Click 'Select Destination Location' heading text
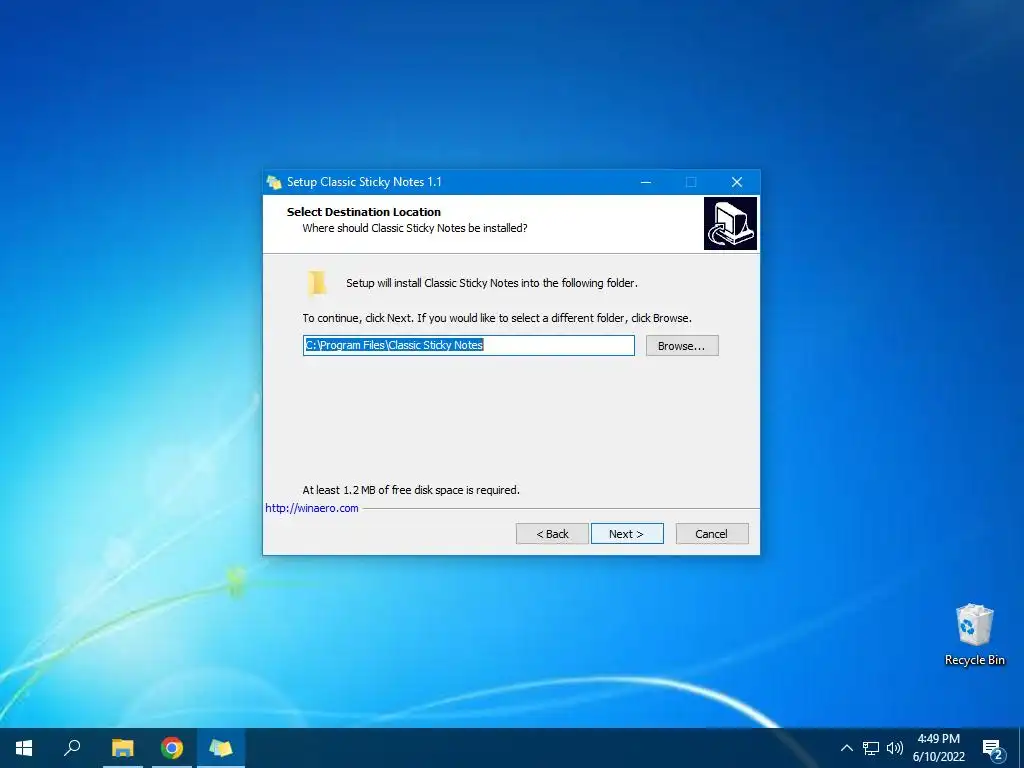The image size is (1024, 768). [364, 212]
